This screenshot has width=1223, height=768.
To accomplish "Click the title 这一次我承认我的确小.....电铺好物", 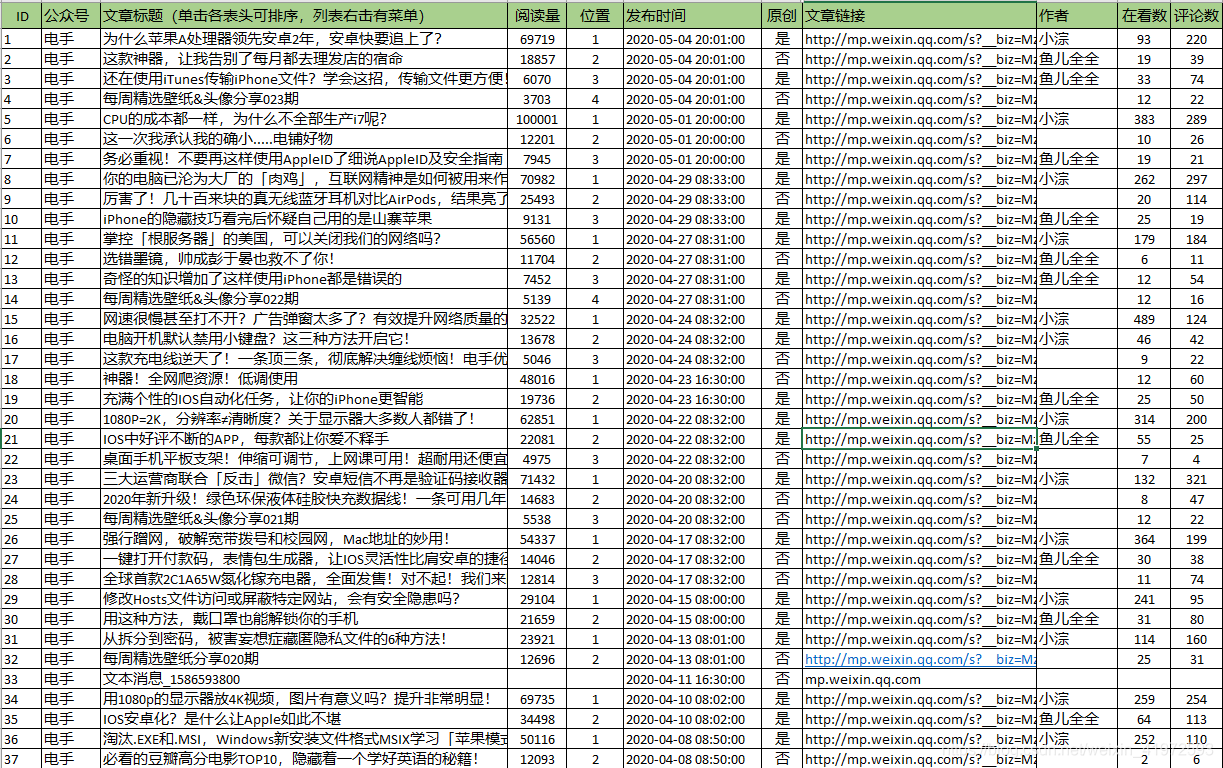I will point(218,139).
